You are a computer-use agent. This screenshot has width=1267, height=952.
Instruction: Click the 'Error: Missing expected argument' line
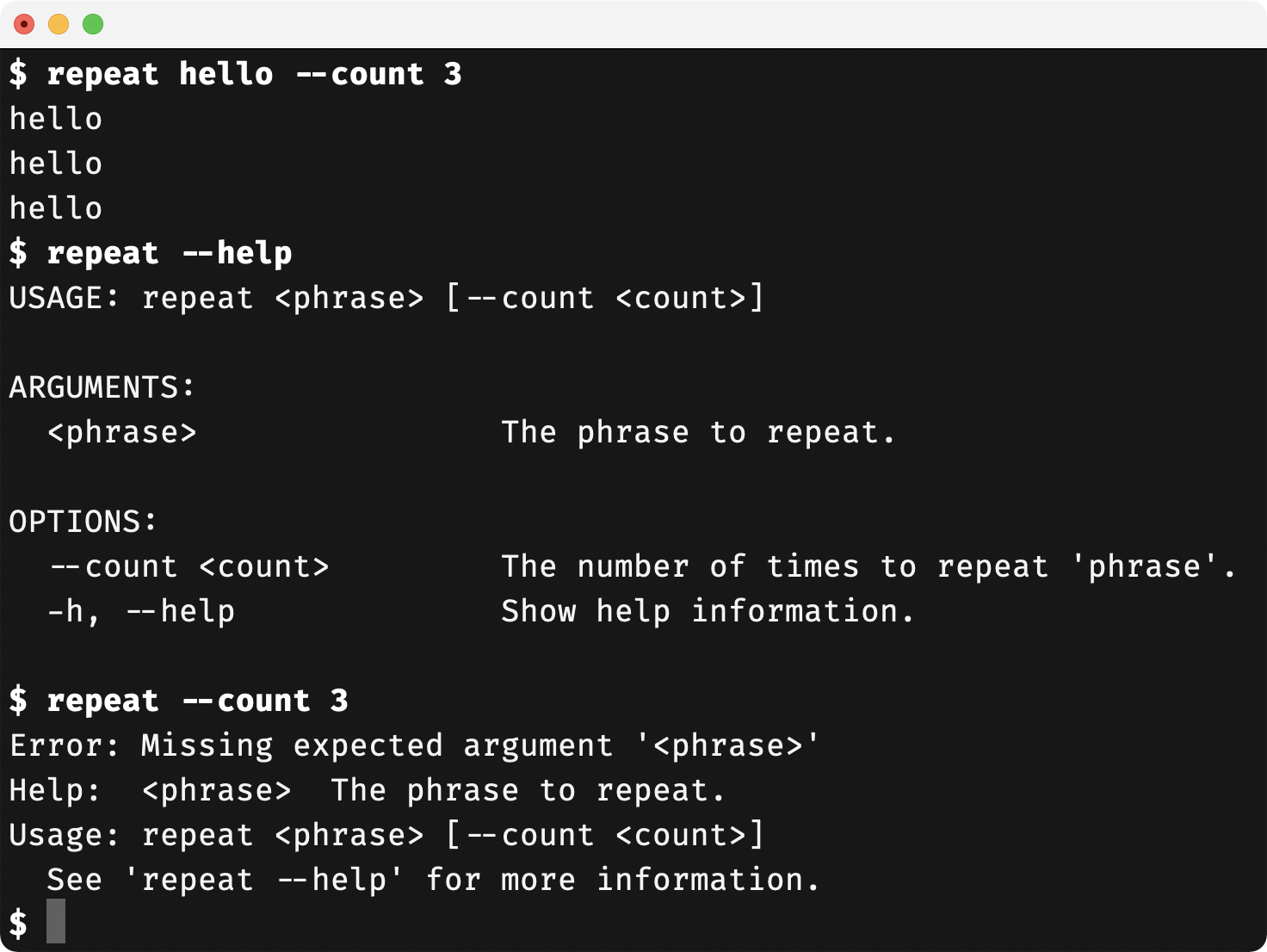(x=414, y=745)
